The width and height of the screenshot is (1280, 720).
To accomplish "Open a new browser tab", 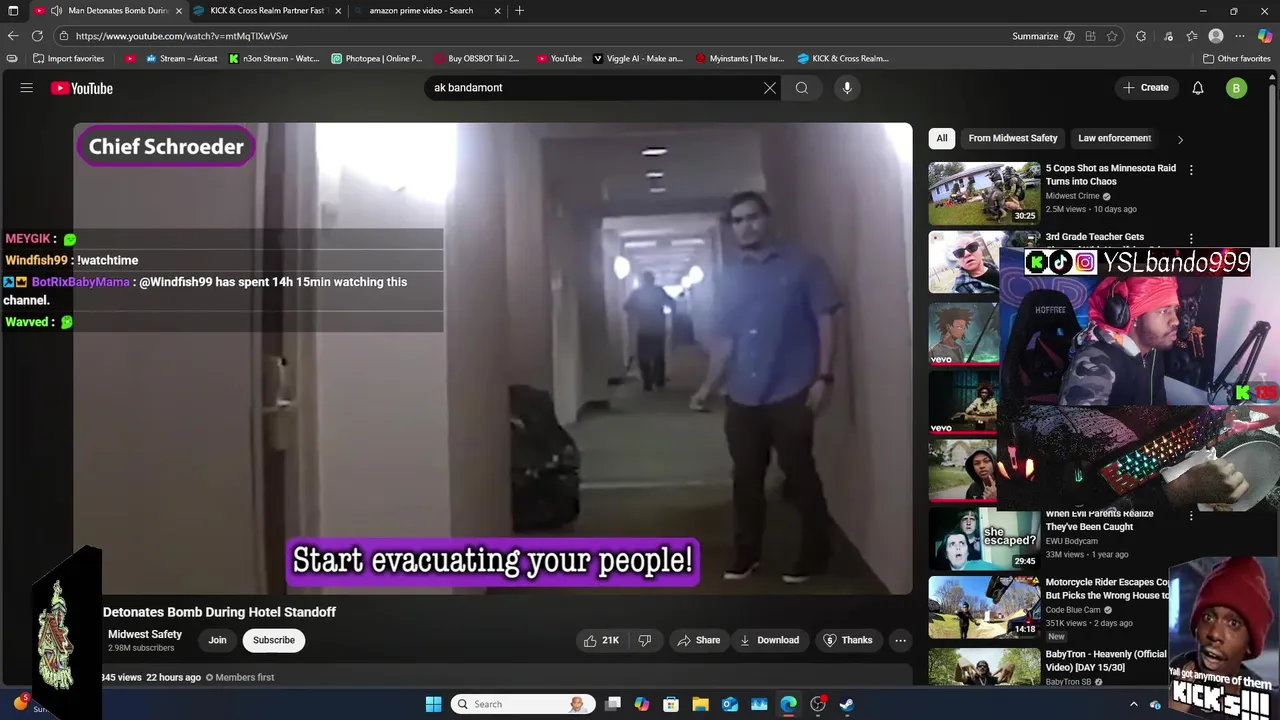I will click(519, 11).
